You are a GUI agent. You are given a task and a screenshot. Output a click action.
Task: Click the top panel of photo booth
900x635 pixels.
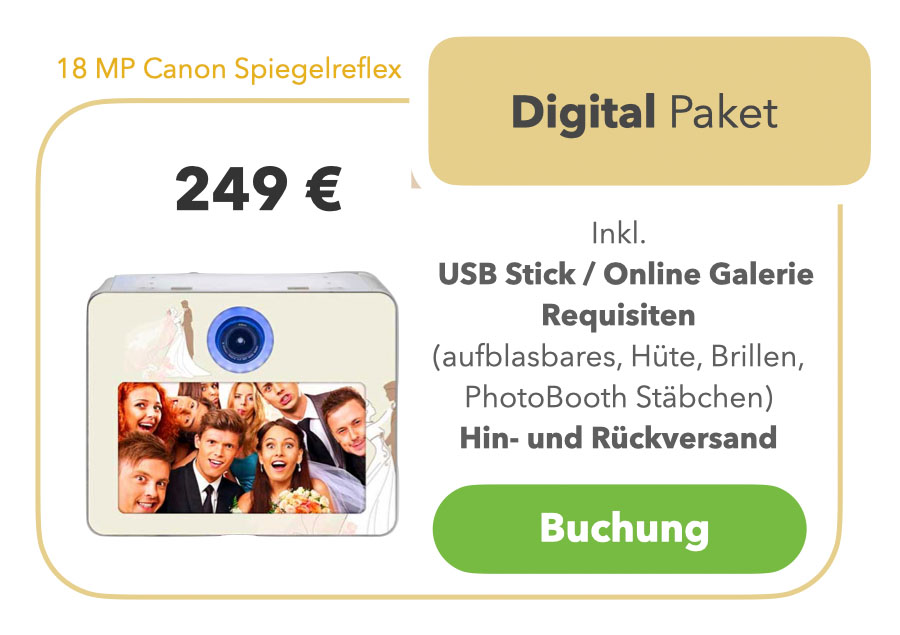coord(242,282)
